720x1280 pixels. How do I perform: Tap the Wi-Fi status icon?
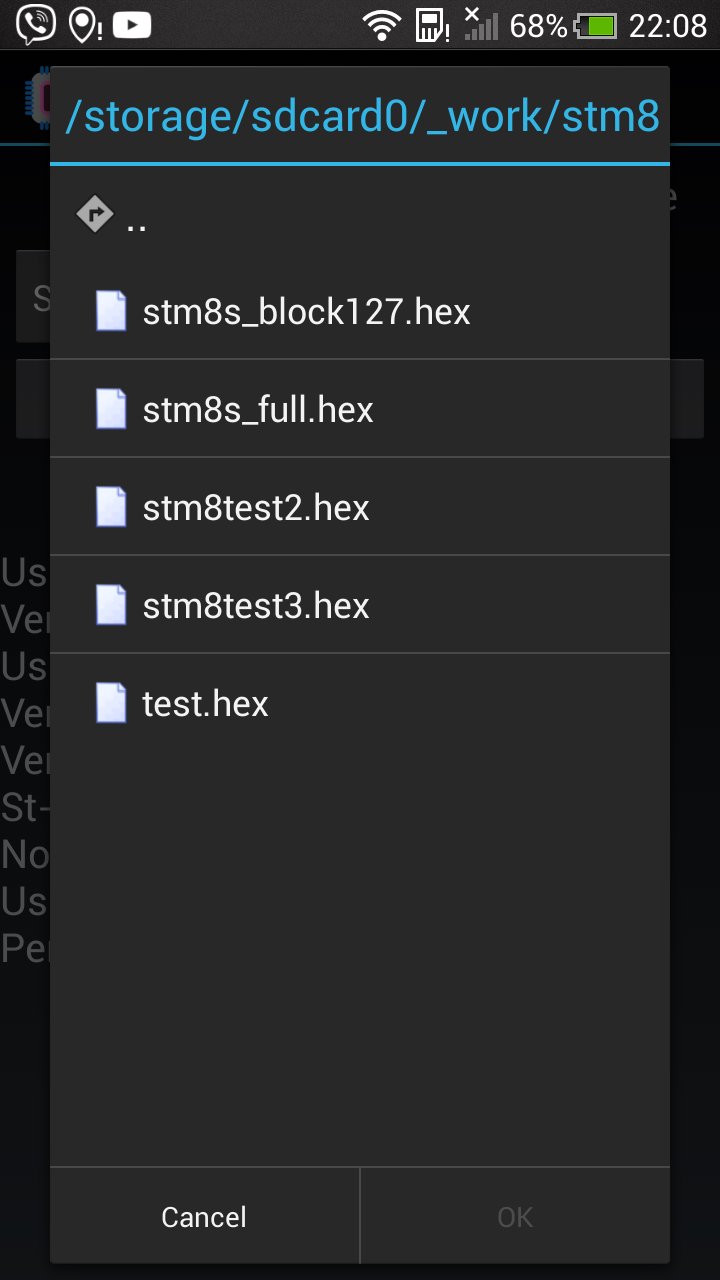(x=381, y=25)
